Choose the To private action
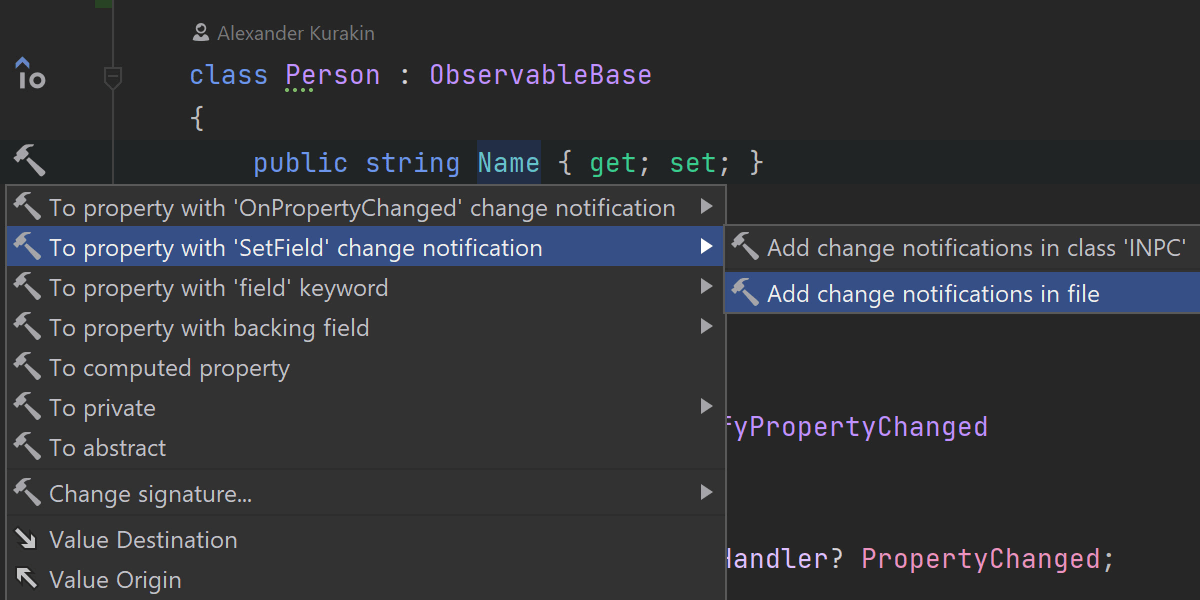Viewport: 1200px width, 600px height. (103, 408)
